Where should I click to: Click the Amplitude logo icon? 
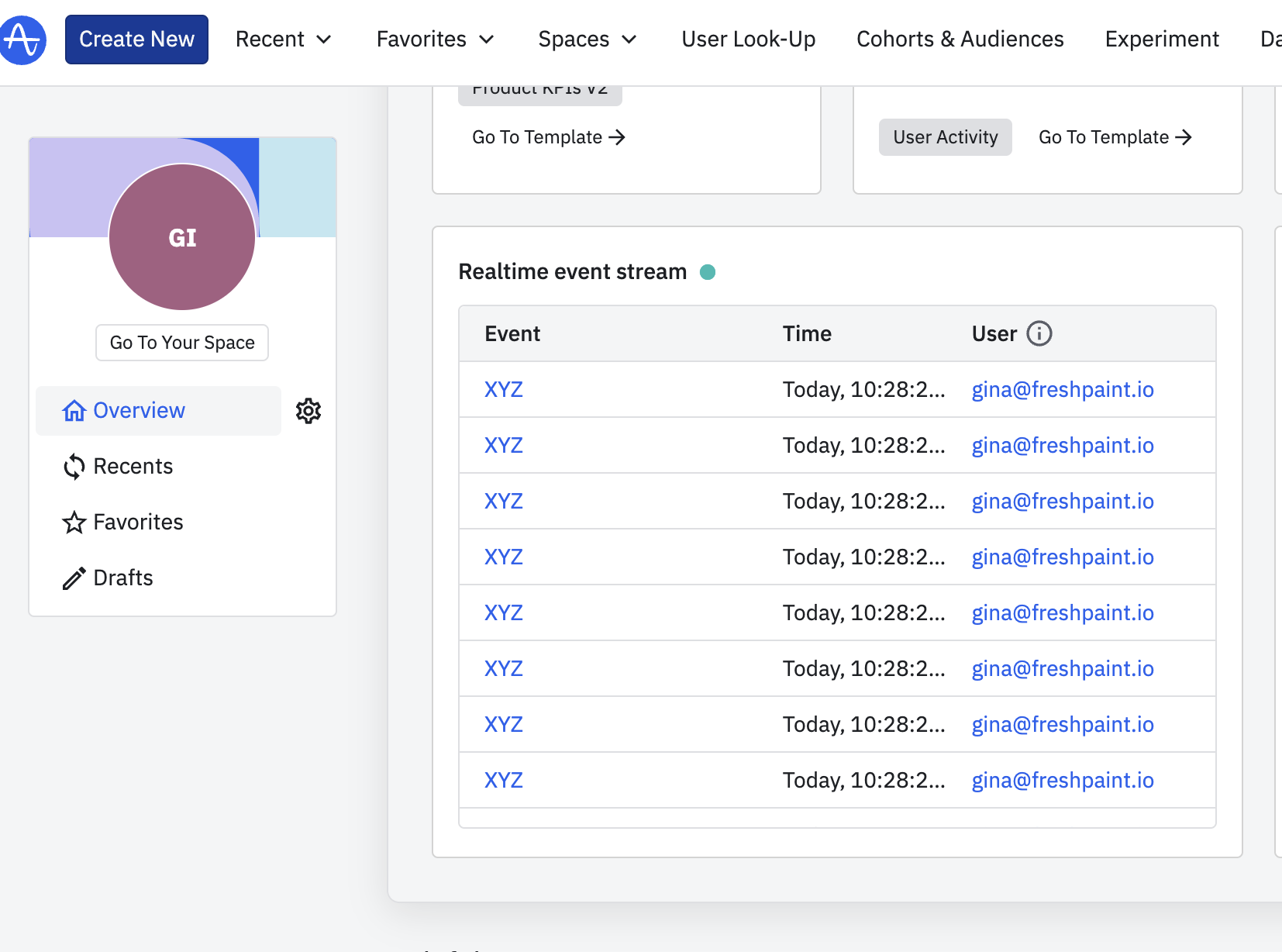coord(22,40)
